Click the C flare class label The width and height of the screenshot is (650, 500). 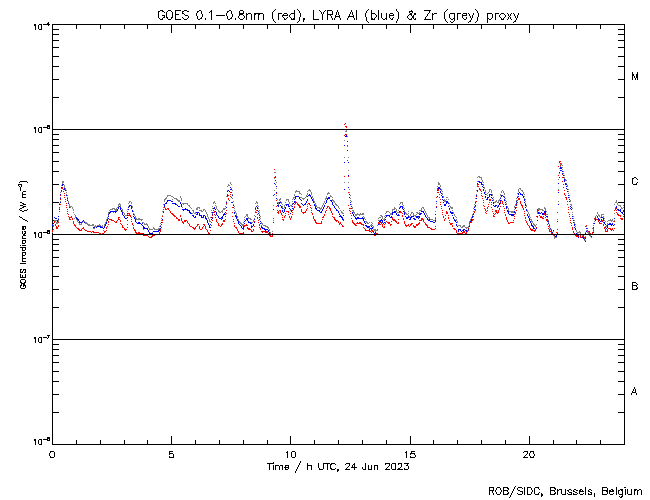[635, 182]
